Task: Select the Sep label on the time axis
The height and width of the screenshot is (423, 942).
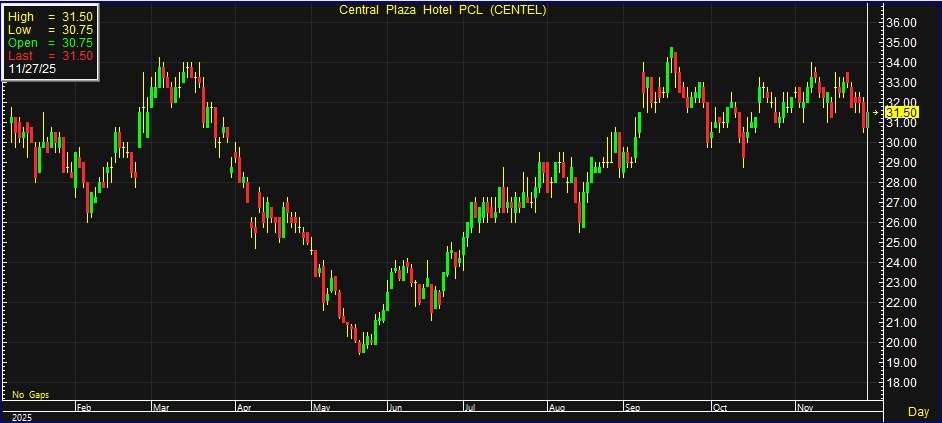Action: click(632, 408)
